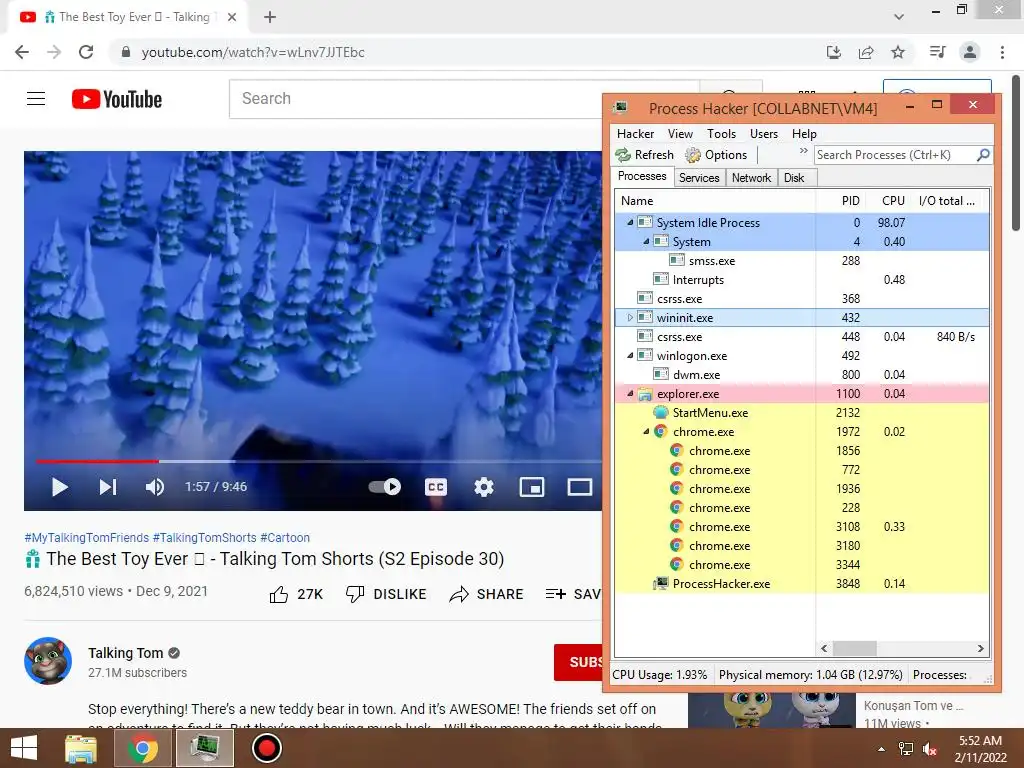
Task: Mute the video with the speaker icon
Action: tap(155, 487)
